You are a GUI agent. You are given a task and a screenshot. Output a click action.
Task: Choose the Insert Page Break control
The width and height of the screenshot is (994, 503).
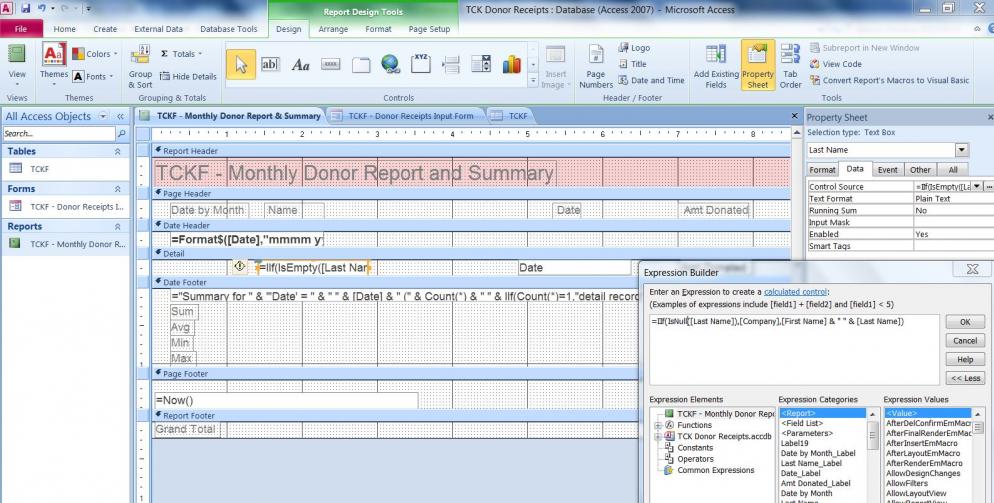click(x=451, y=64)
